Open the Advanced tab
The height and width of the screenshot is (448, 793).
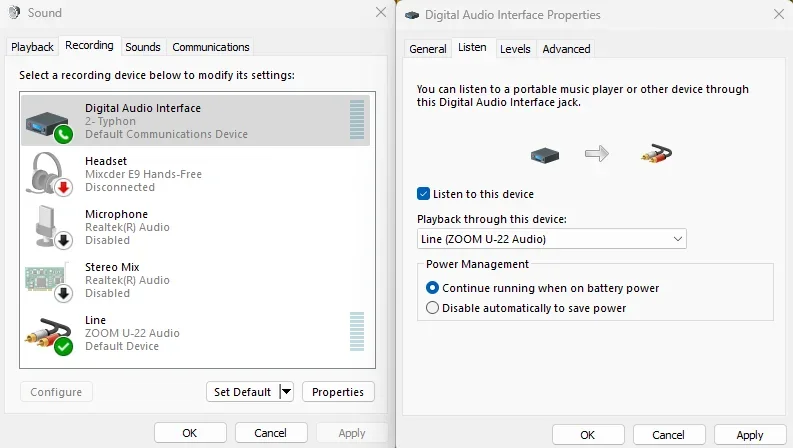click(x=566, y=48)
